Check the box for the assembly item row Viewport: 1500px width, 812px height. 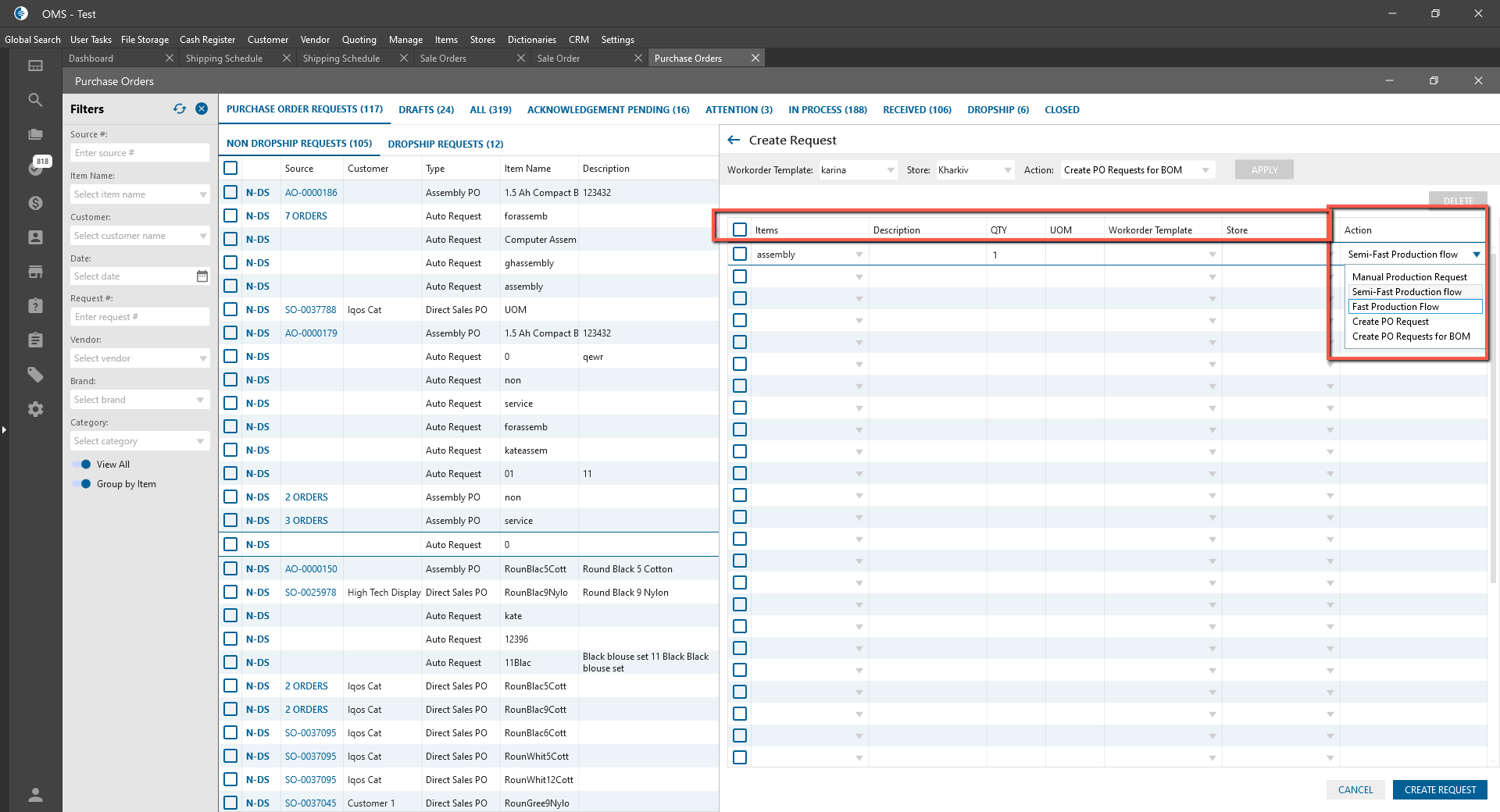click(x=740, y=255)
